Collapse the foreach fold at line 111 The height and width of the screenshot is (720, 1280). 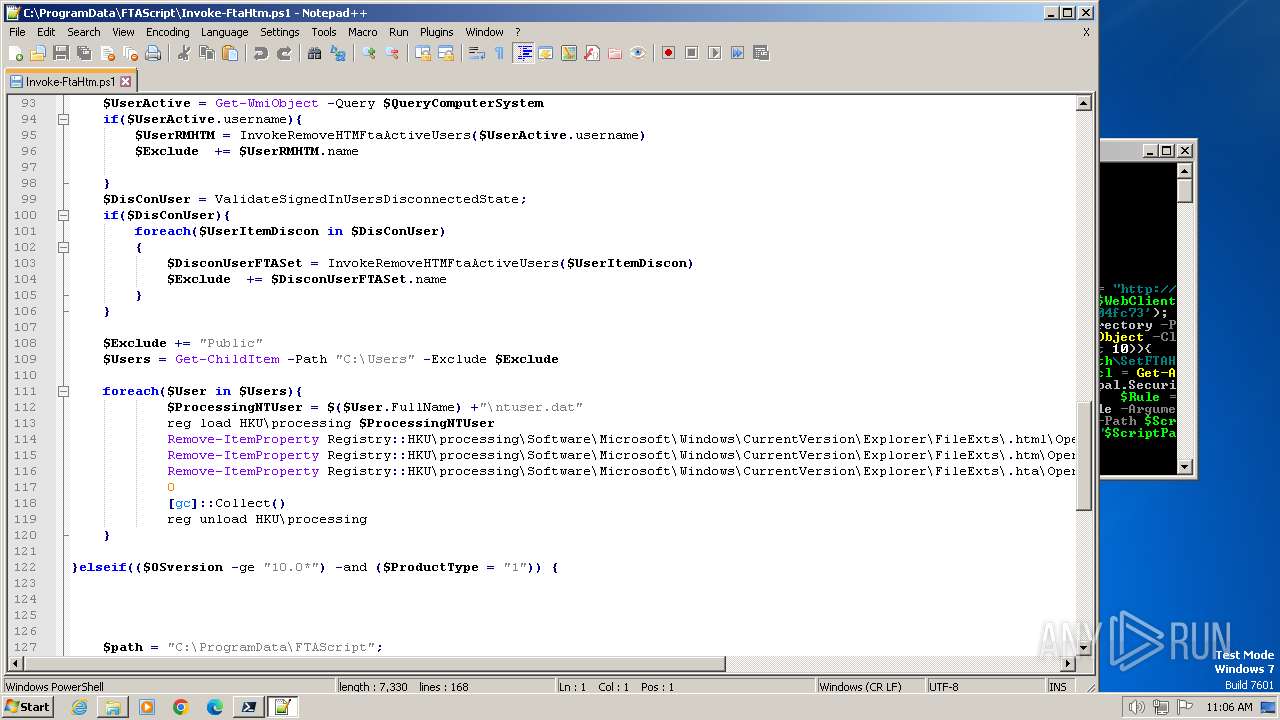[63, 391]
